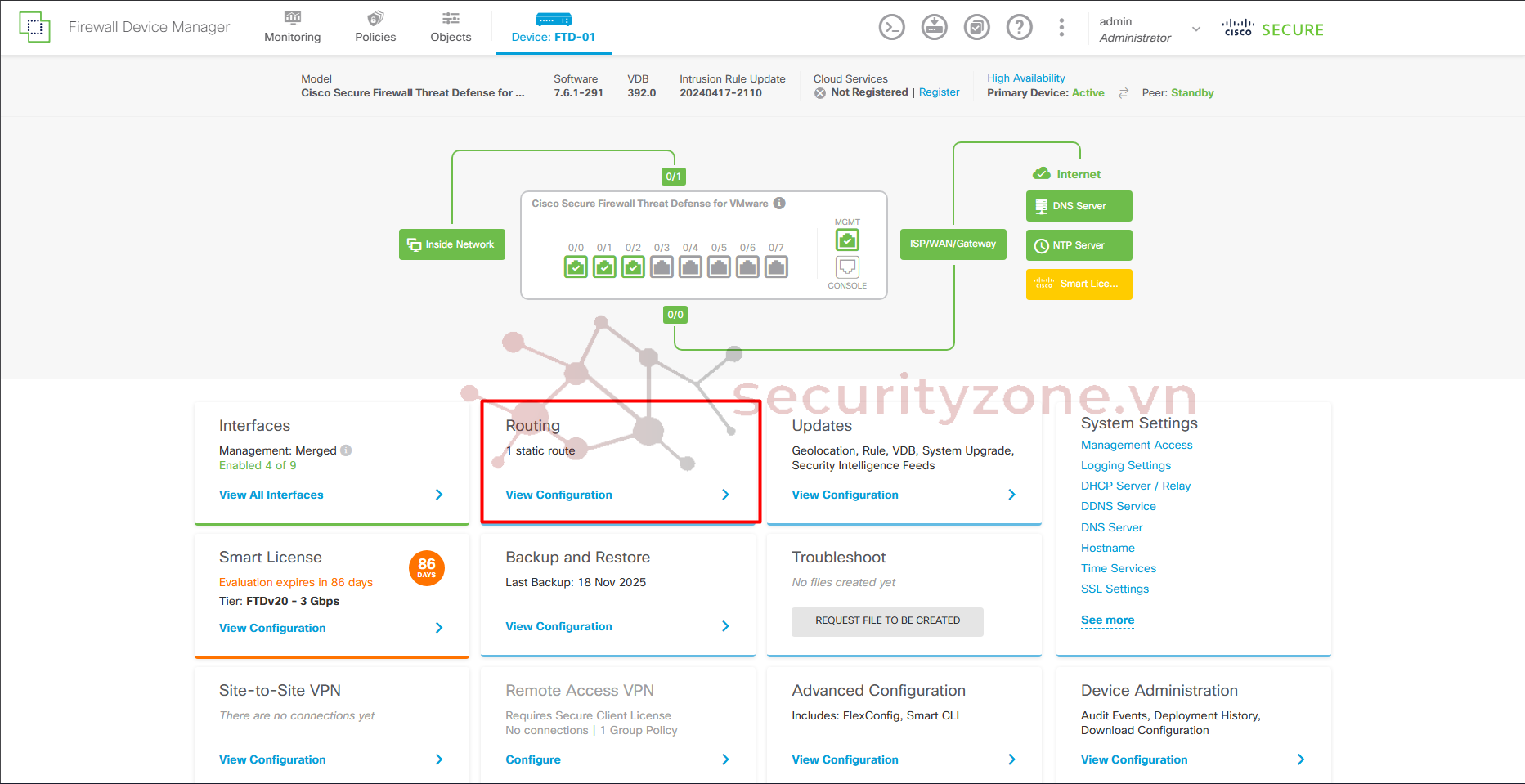Click the switch HA mode arrows icon
Image resolution: width=1525 pixels, height=784 pixels.
(1124, 93)
